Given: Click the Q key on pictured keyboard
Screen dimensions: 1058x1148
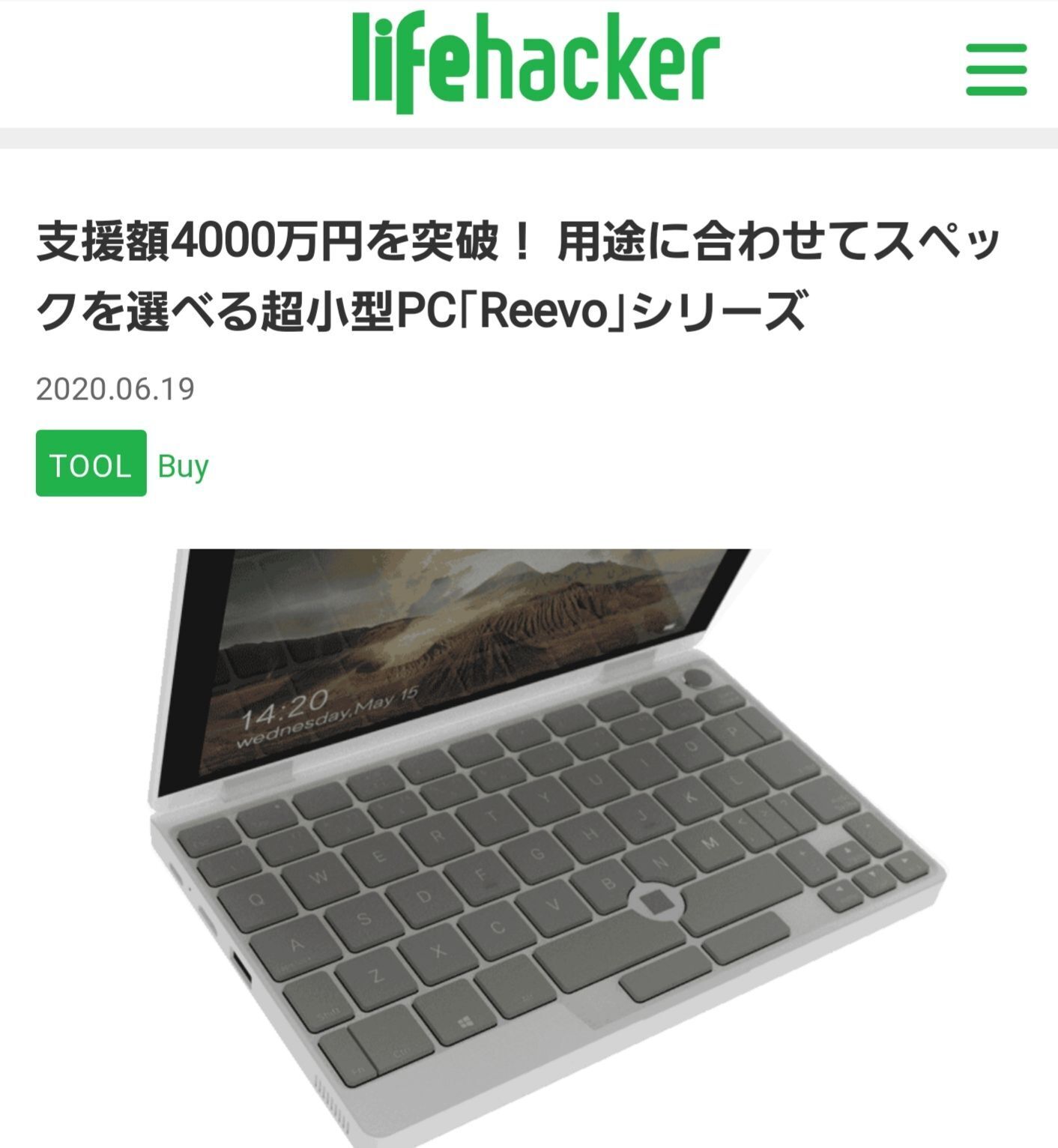Looking at the screenshot, I should (x=256, y=903).
